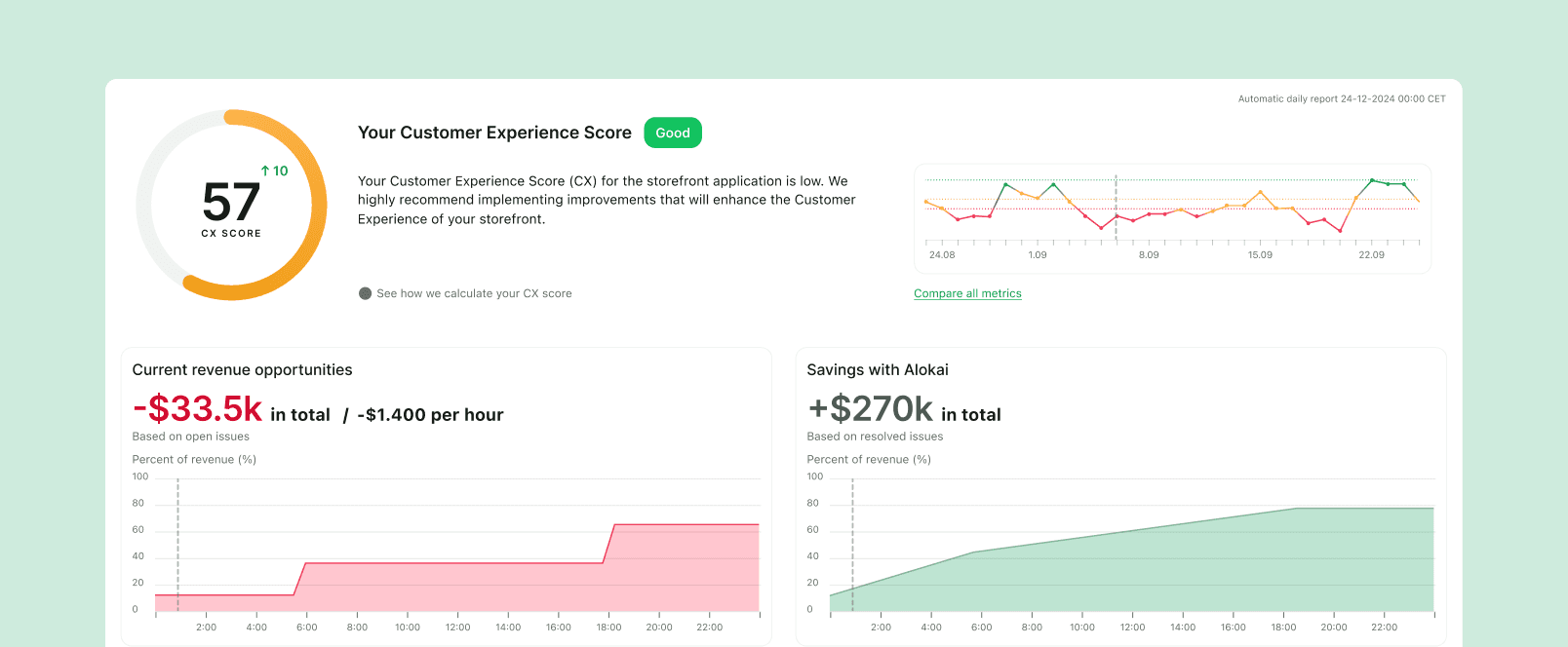Click the automatic daily report timestamp
The image size is (1568, 647).
coord(1342,98)
